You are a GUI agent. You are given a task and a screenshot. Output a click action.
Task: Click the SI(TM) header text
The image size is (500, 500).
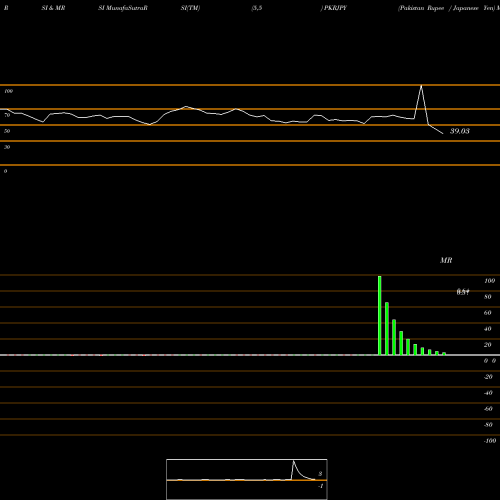190,8
